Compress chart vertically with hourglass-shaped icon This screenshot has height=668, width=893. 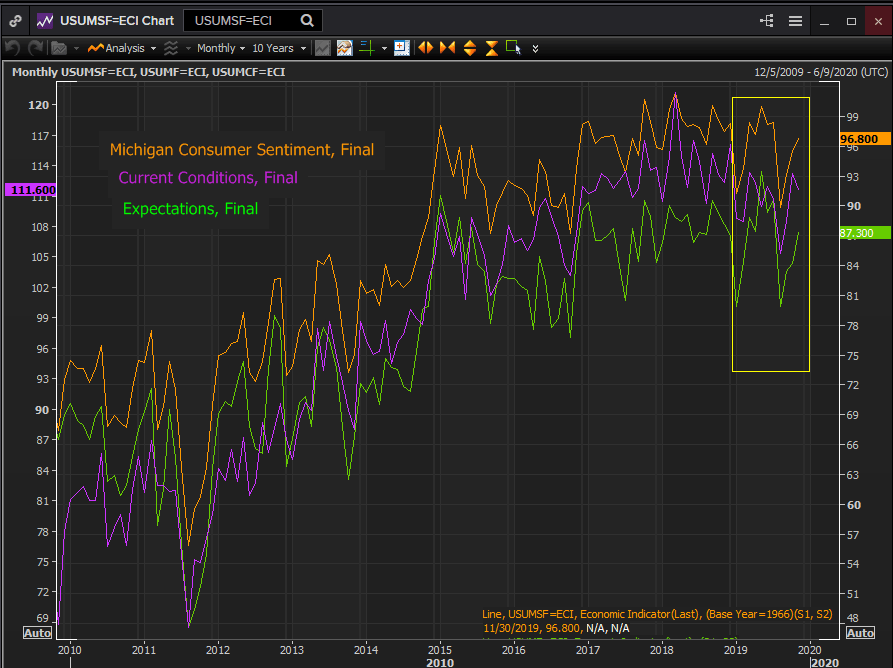492,48
